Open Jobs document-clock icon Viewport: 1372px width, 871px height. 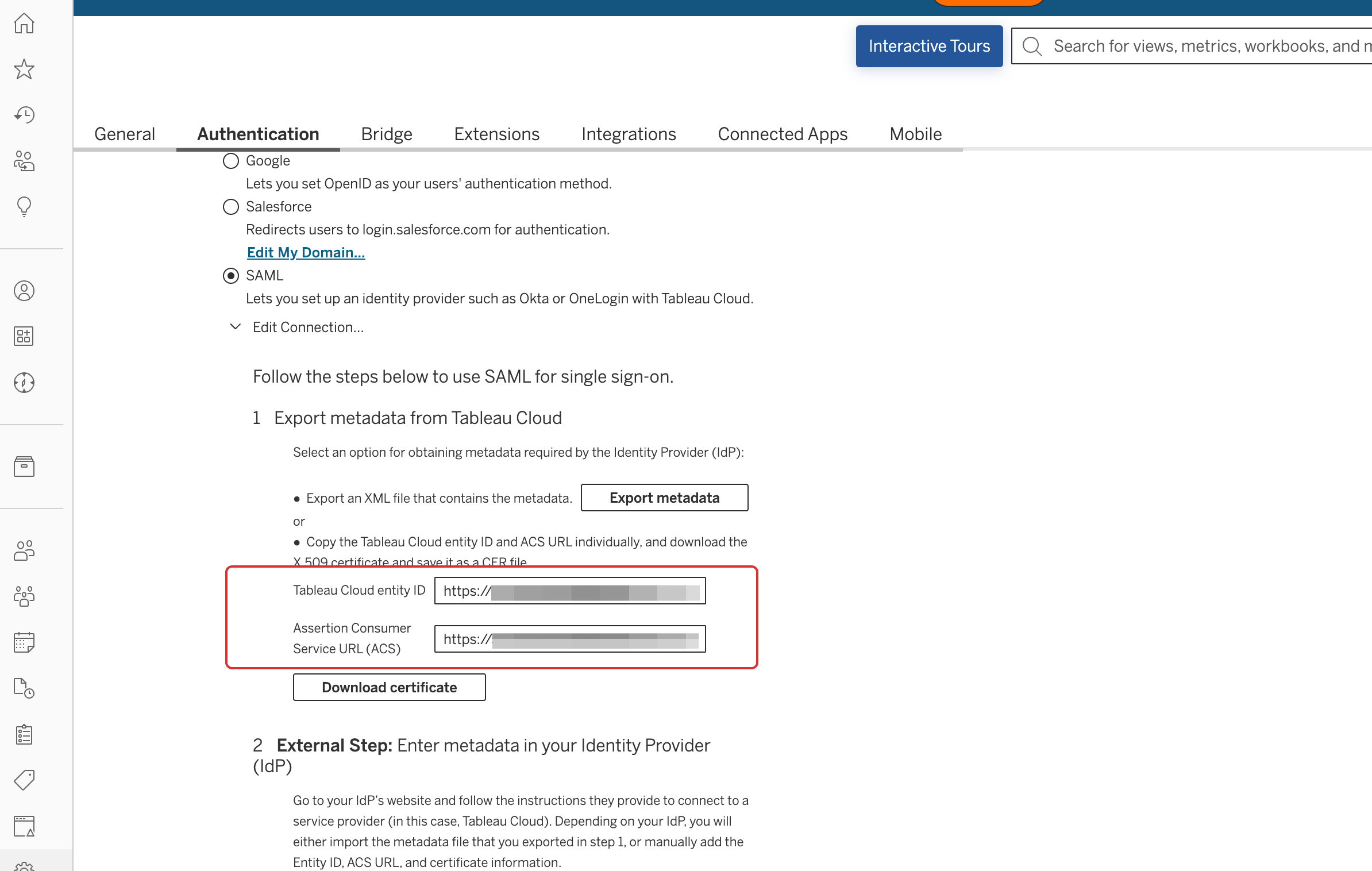[24, 688]
